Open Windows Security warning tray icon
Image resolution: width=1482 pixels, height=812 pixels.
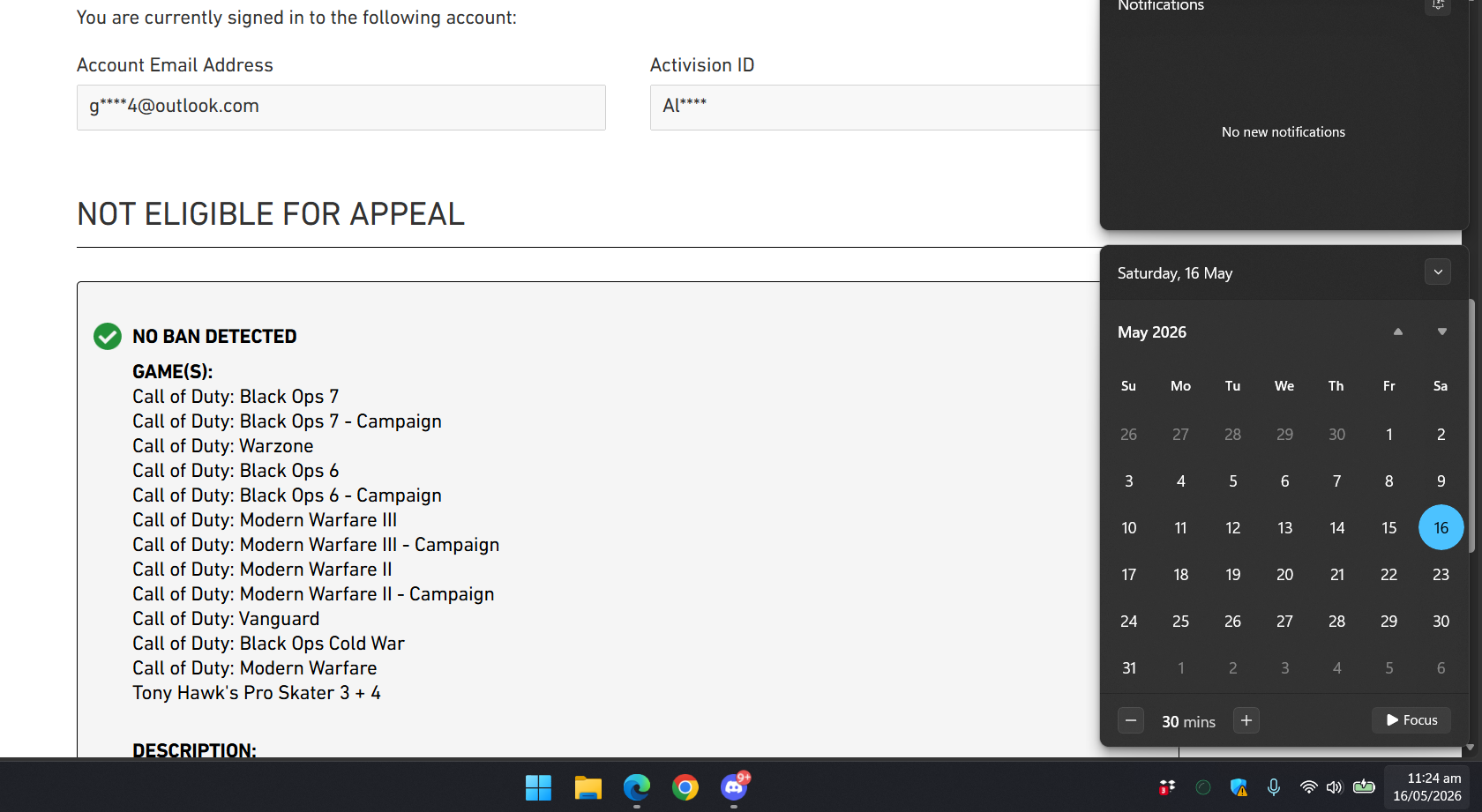[x=1239, y=787]
